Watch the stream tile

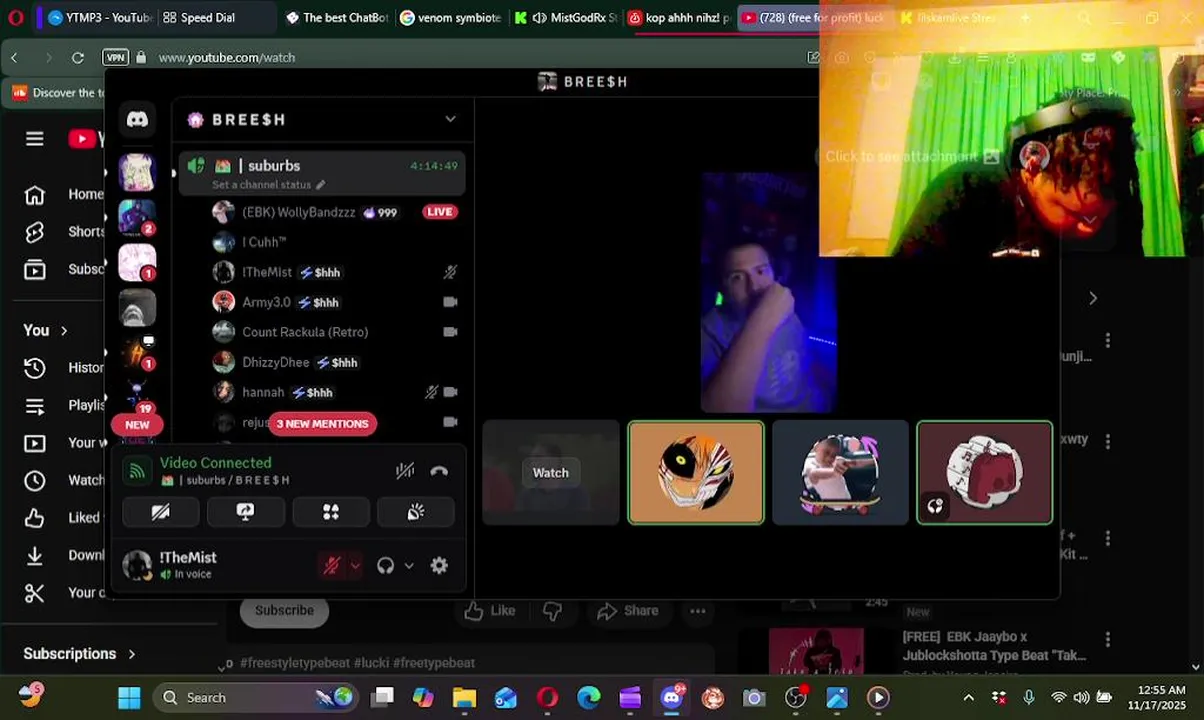pos(550,473)
